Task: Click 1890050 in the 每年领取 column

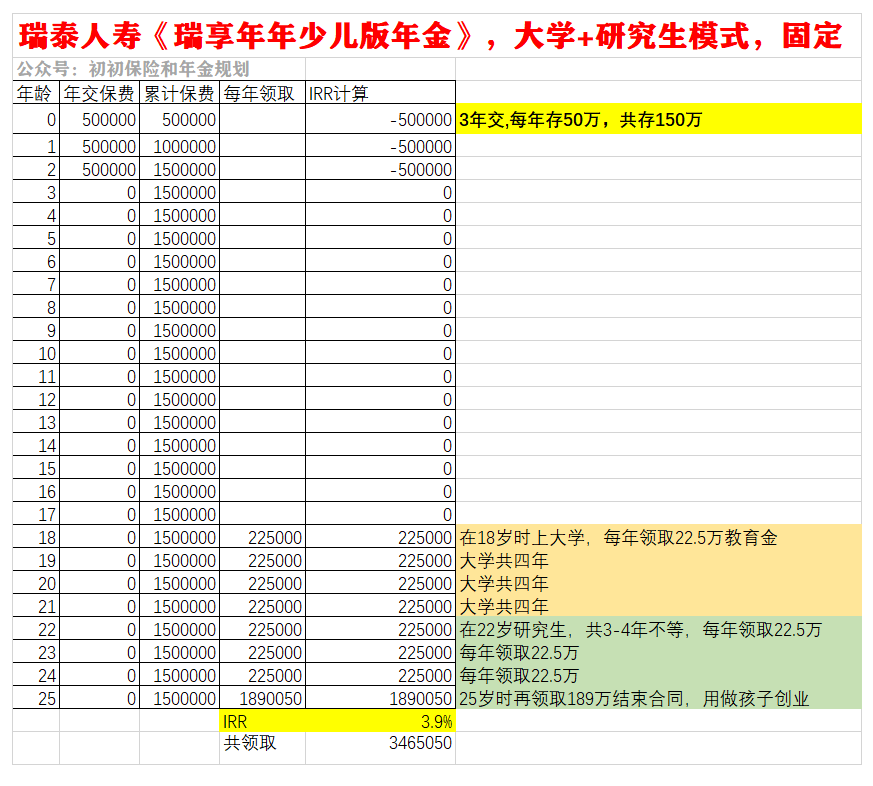Action: [262, 697]
